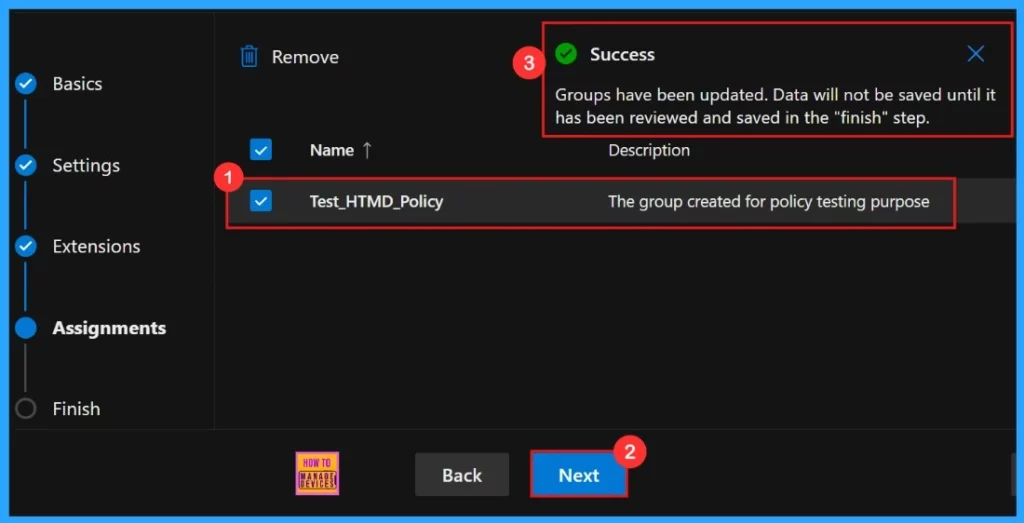Select the Test_HTMD_Policy group name

(x=376, y=202)
